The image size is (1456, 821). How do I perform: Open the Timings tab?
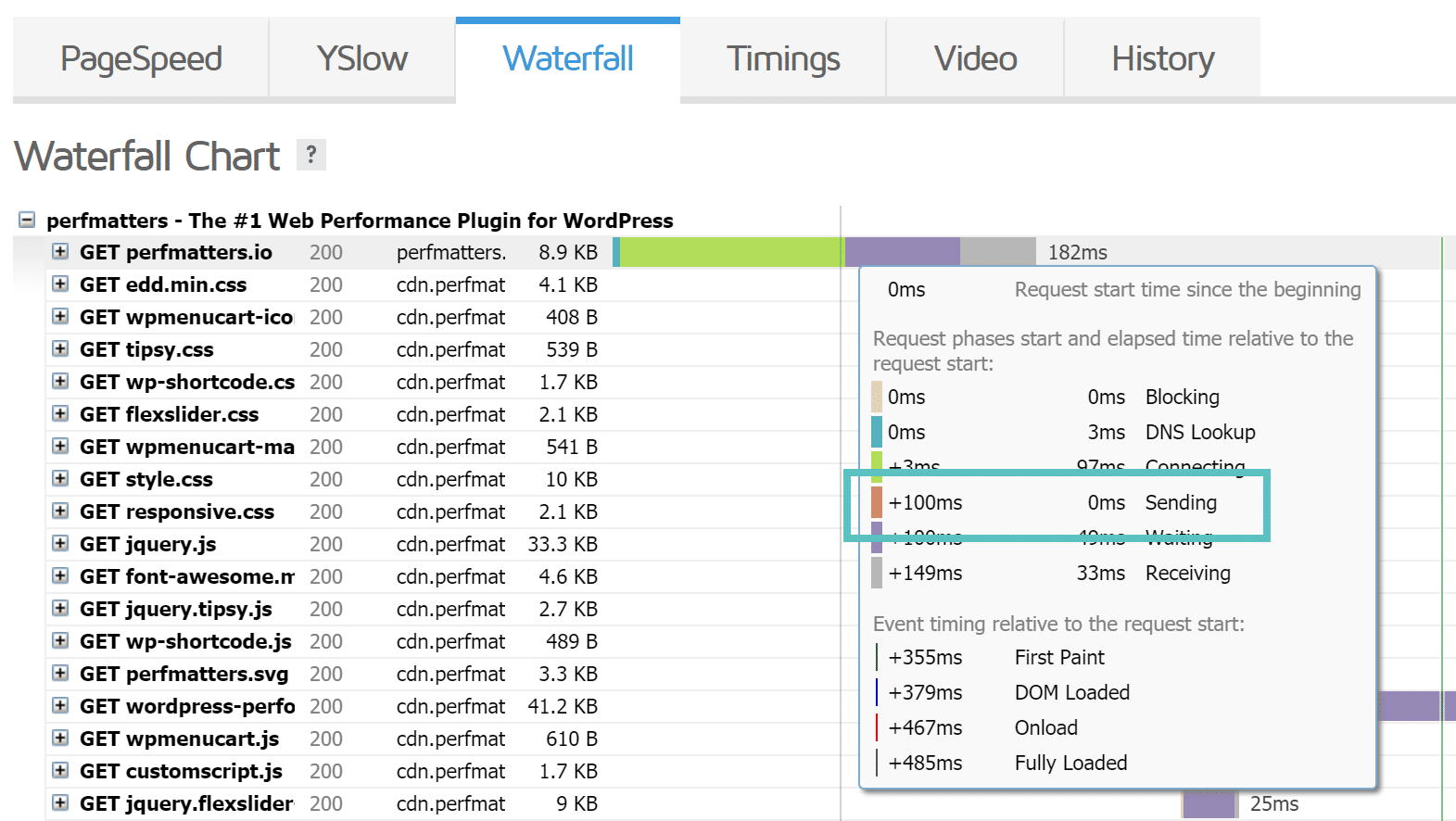point(782,59)
